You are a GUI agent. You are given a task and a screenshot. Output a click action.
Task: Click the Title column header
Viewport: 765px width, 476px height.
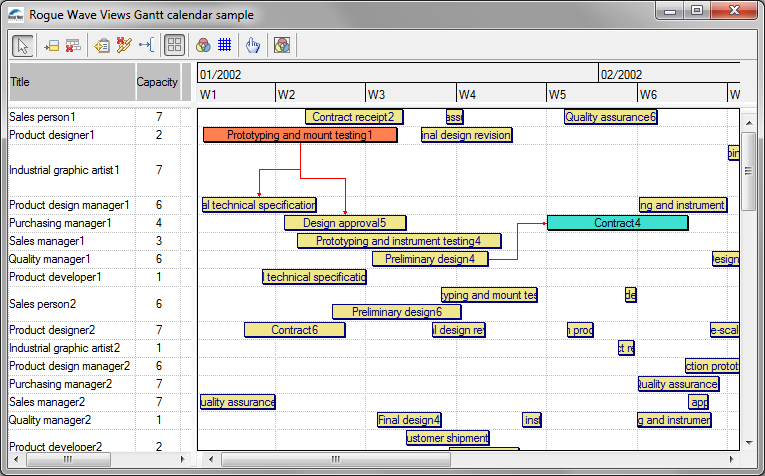[70, 82]
